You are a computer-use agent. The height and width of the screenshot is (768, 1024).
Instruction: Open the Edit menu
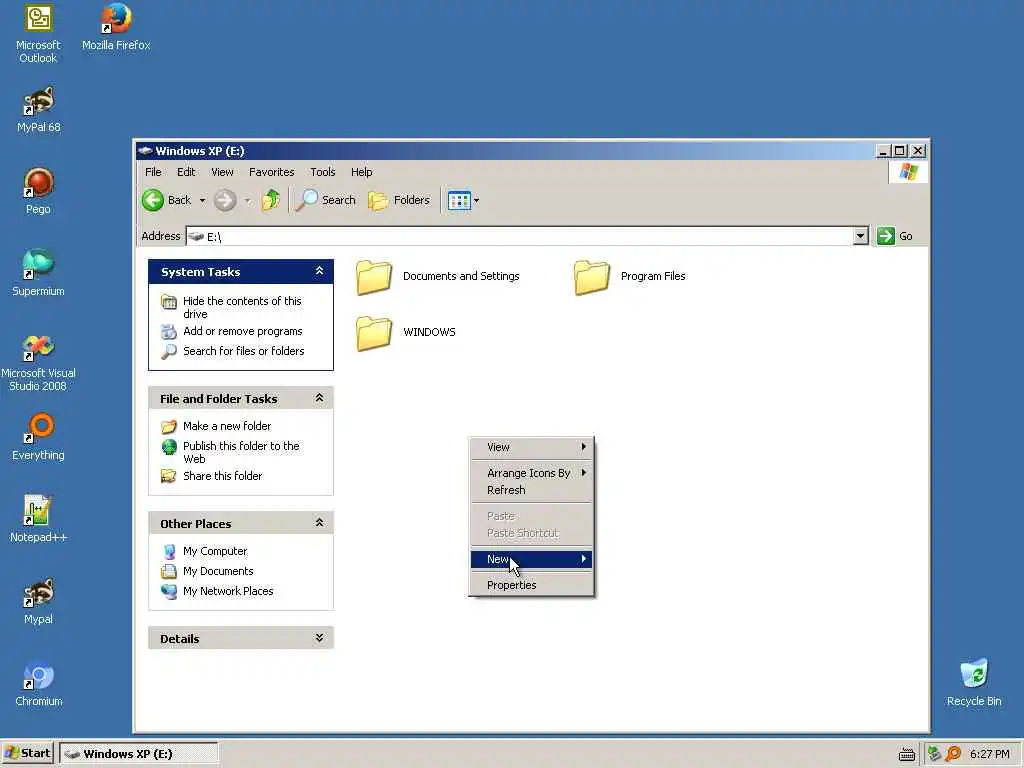point(186,172)
